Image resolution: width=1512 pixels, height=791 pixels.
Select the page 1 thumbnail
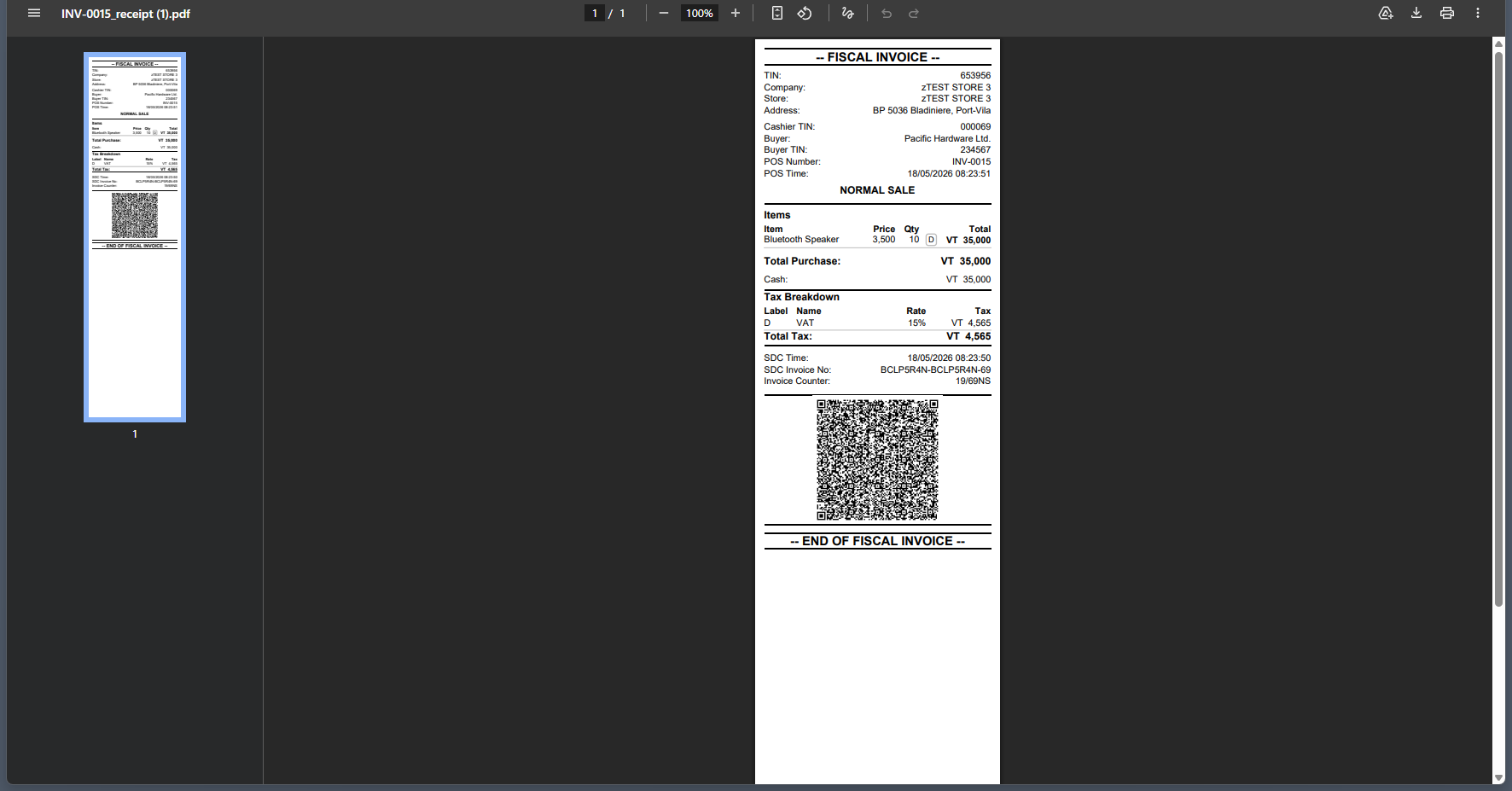(x=135, y=237)
